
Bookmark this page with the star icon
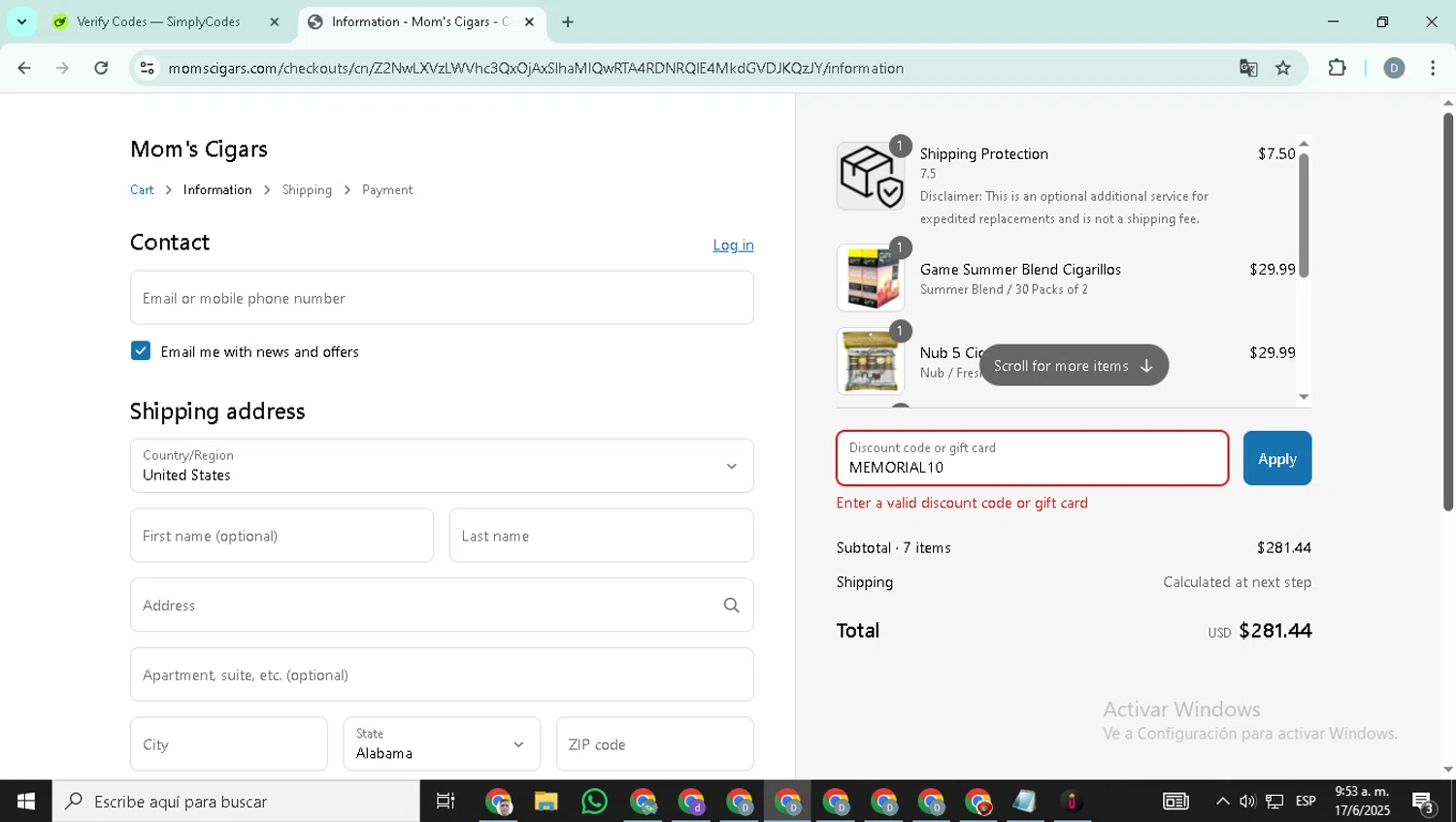pyautogui.click(x=1283, y=68)
